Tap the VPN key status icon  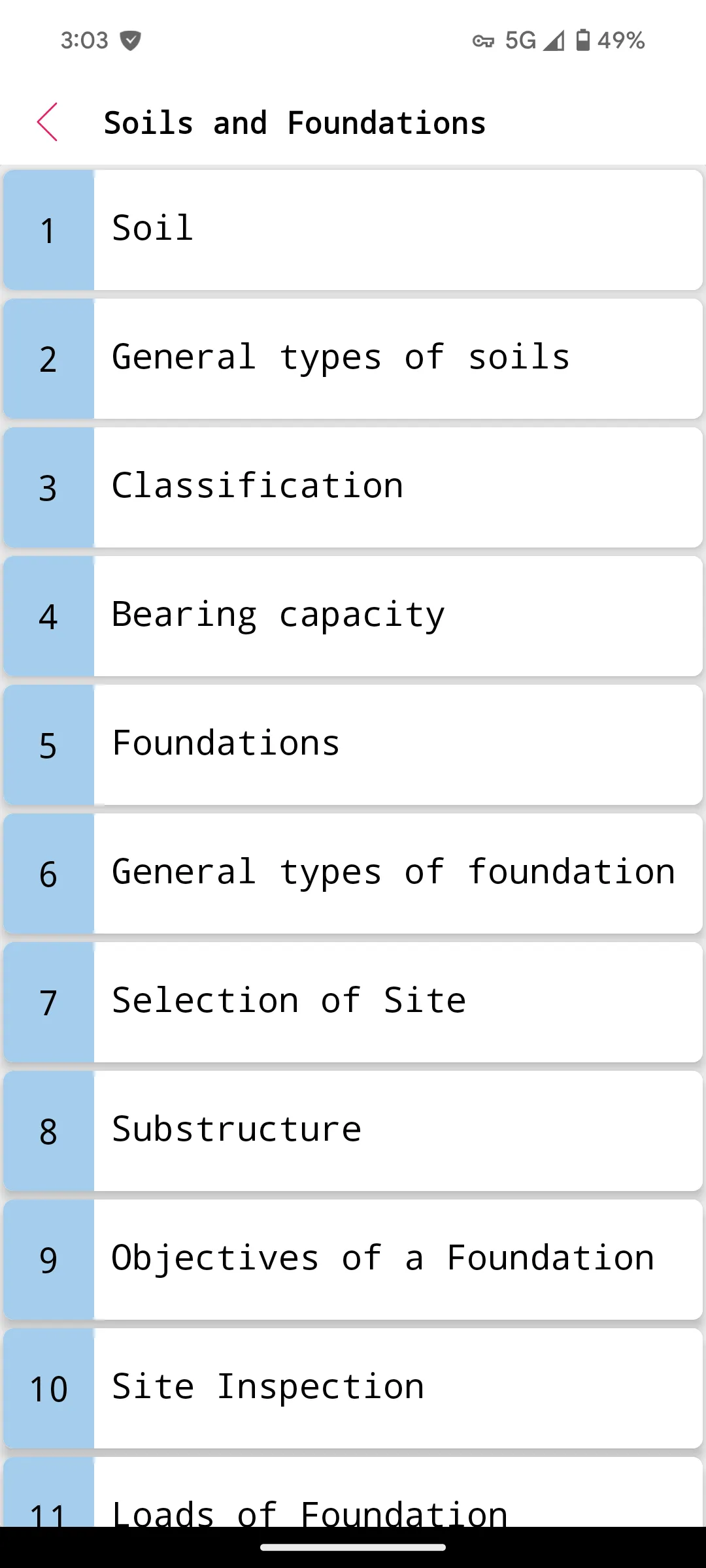[483, 41]
